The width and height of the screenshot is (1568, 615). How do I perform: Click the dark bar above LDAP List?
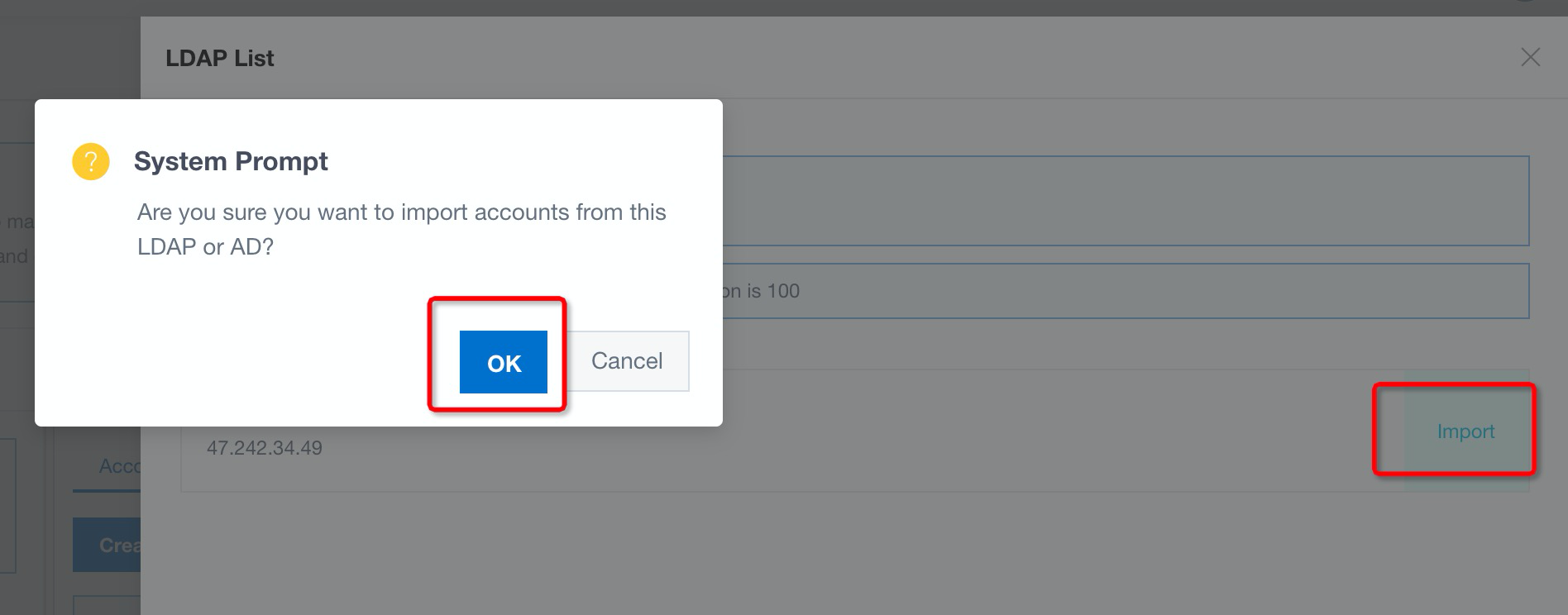point(827,7)
